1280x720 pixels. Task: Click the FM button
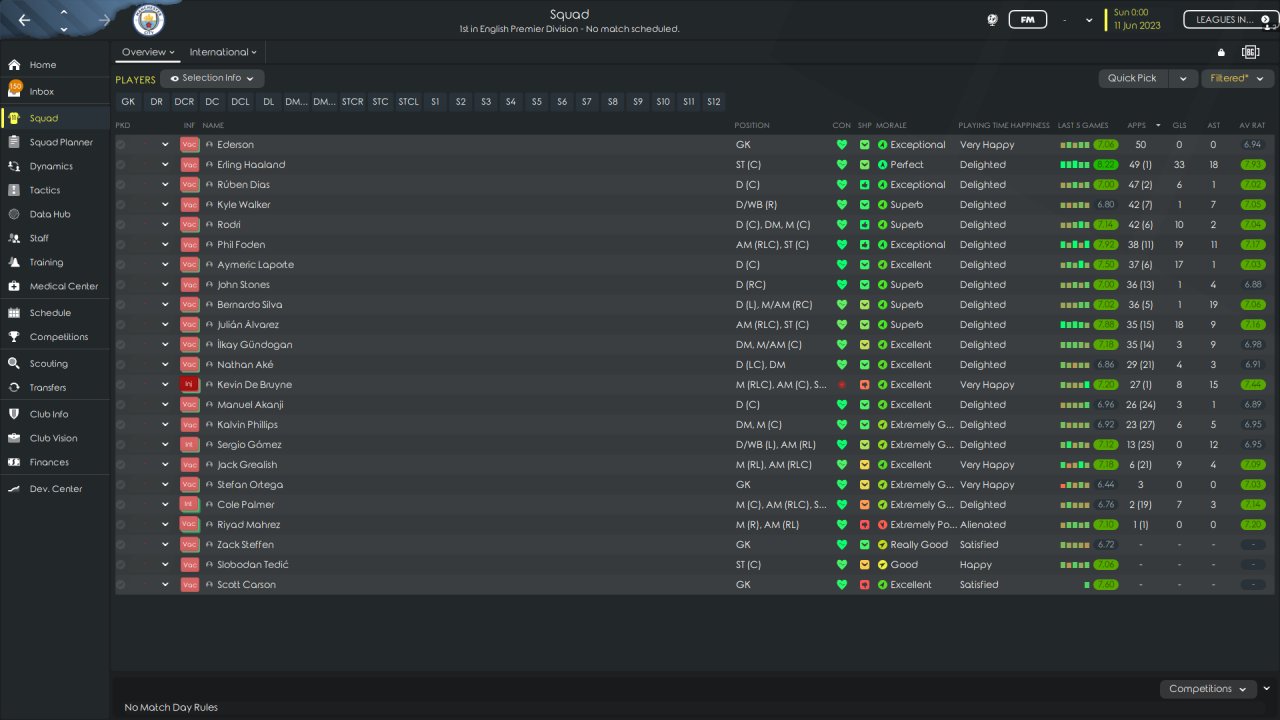coord(1027,20)
